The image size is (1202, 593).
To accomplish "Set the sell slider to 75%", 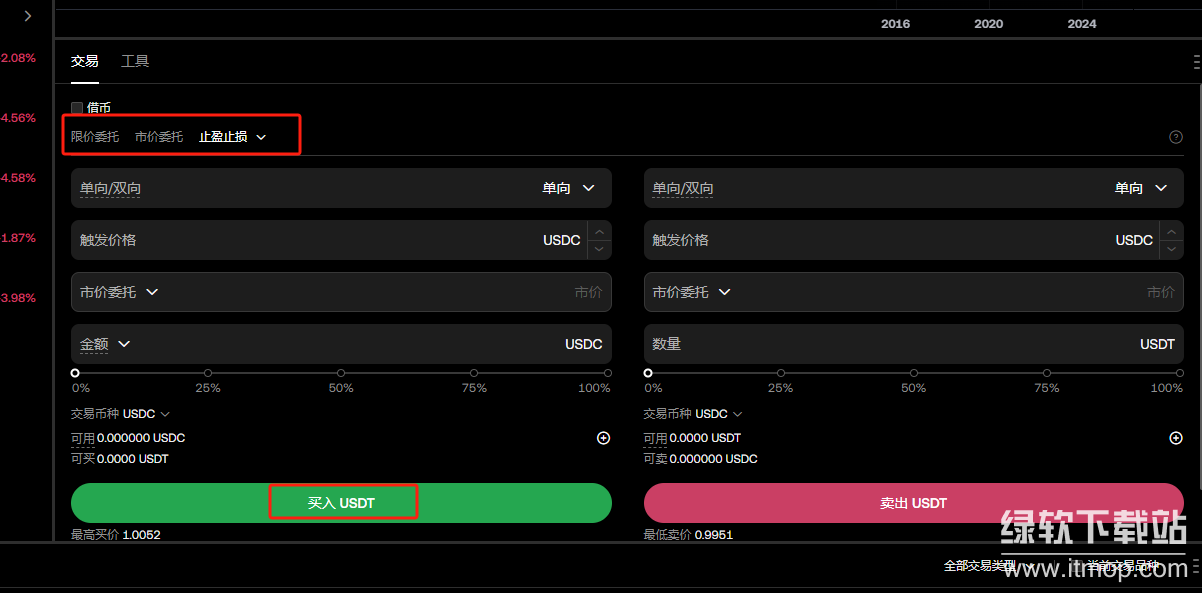I will 1047,373.
